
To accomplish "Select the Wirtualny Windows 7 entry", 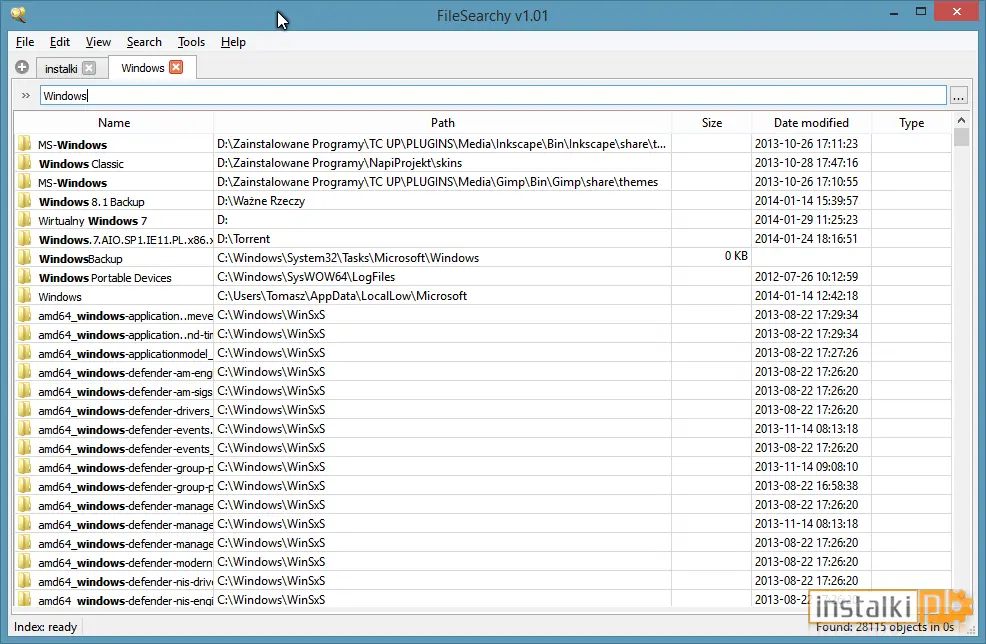I will pyautogui.click(x=92, y=221).
